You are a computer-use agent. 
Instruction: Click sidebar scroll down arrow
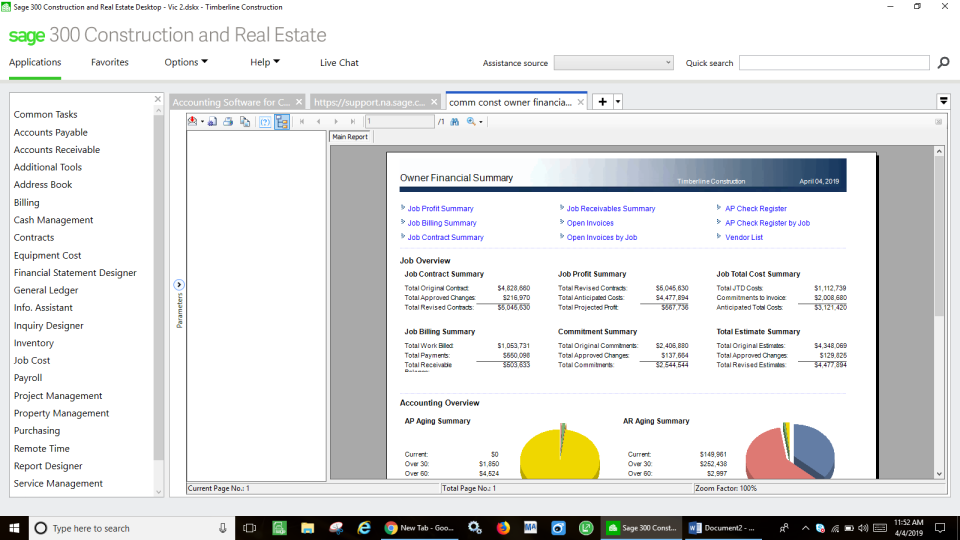[159, 492]
